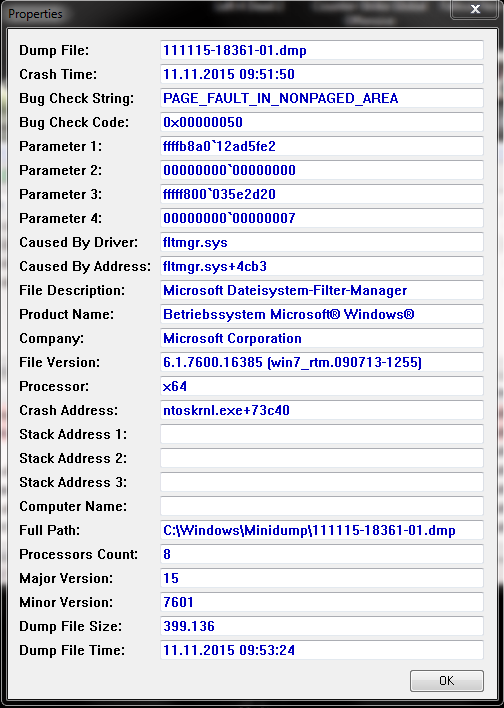Click the empty Stack Address 2 field
Image resolution: width=504 pixels, height=708 pixels.
click(x=322, y=458)
